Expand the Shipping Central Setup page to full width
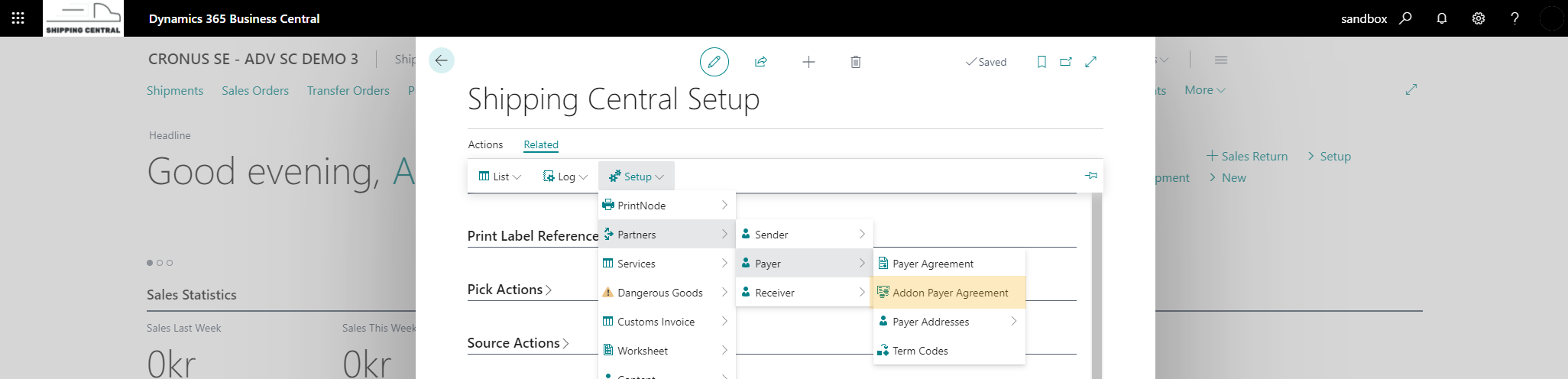 click(1091, 62)
